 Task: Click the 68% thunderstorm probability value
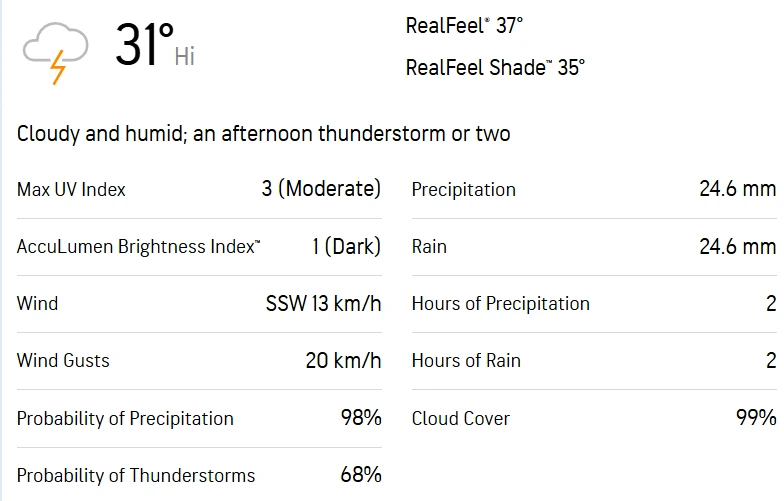pyautogui.click(x=361, y=475)
